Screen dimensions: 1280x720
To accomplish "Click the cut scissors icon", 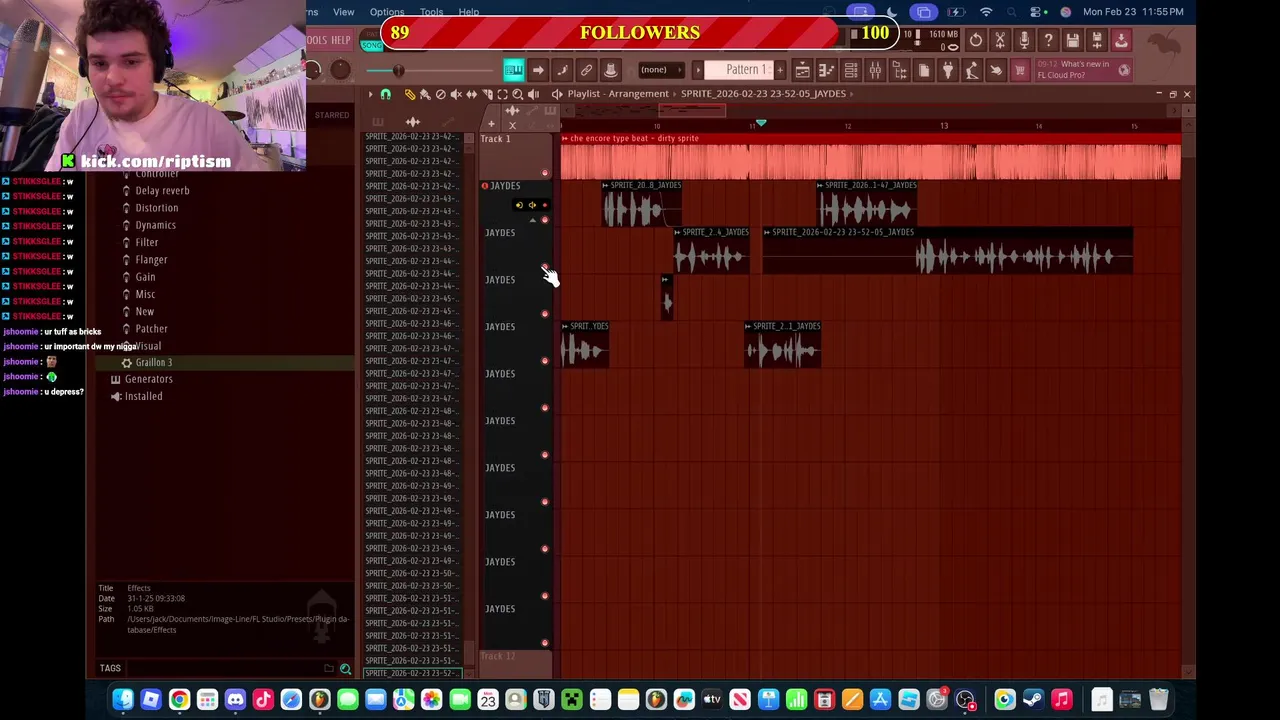I will coord(1000,40).
